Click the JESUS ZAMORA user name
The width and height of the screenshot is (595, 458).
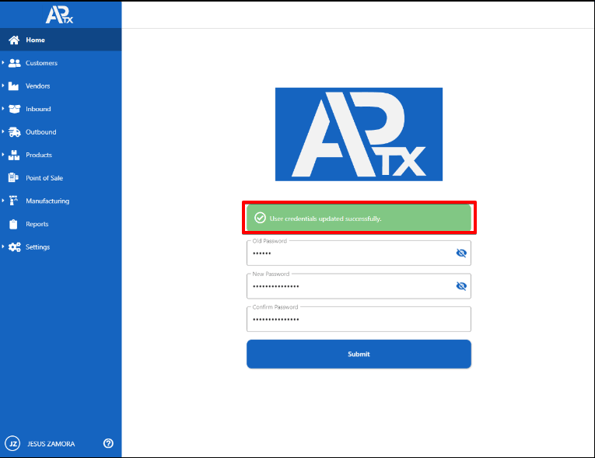tap(51, 444)
